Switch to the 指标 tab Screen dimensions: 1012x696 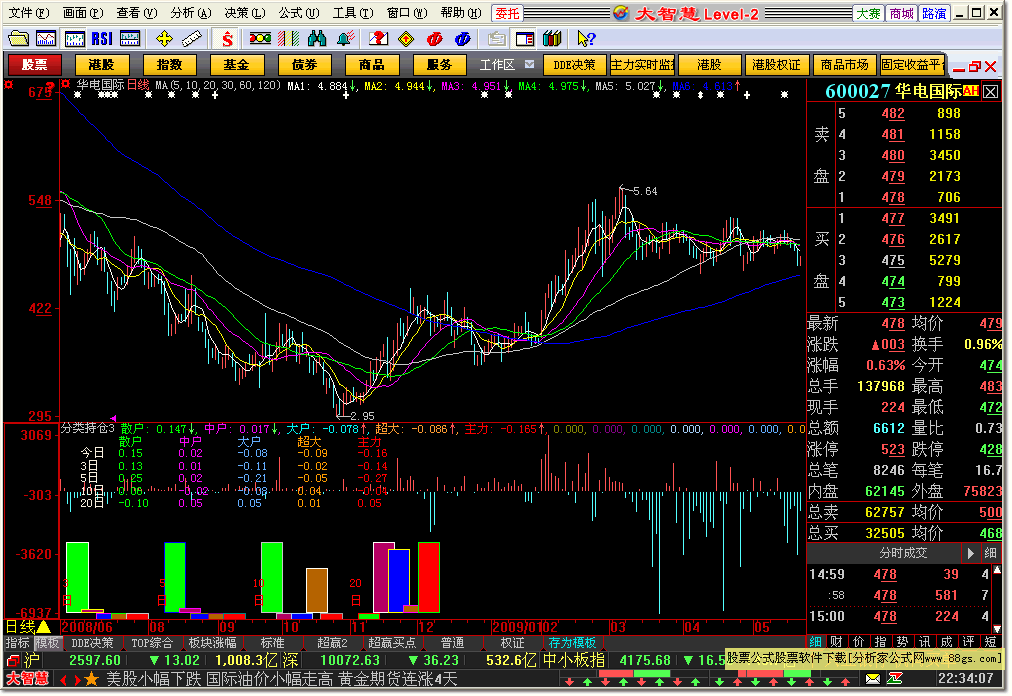pyautogui.click(x=17, y=643)
